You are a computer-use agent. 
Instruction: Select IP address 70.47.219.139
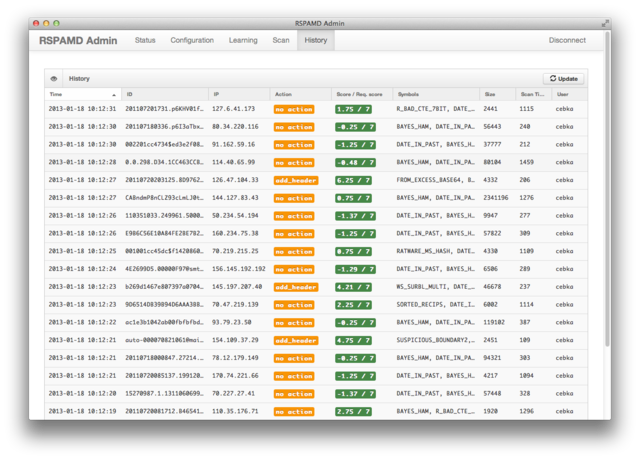point(235,304)
